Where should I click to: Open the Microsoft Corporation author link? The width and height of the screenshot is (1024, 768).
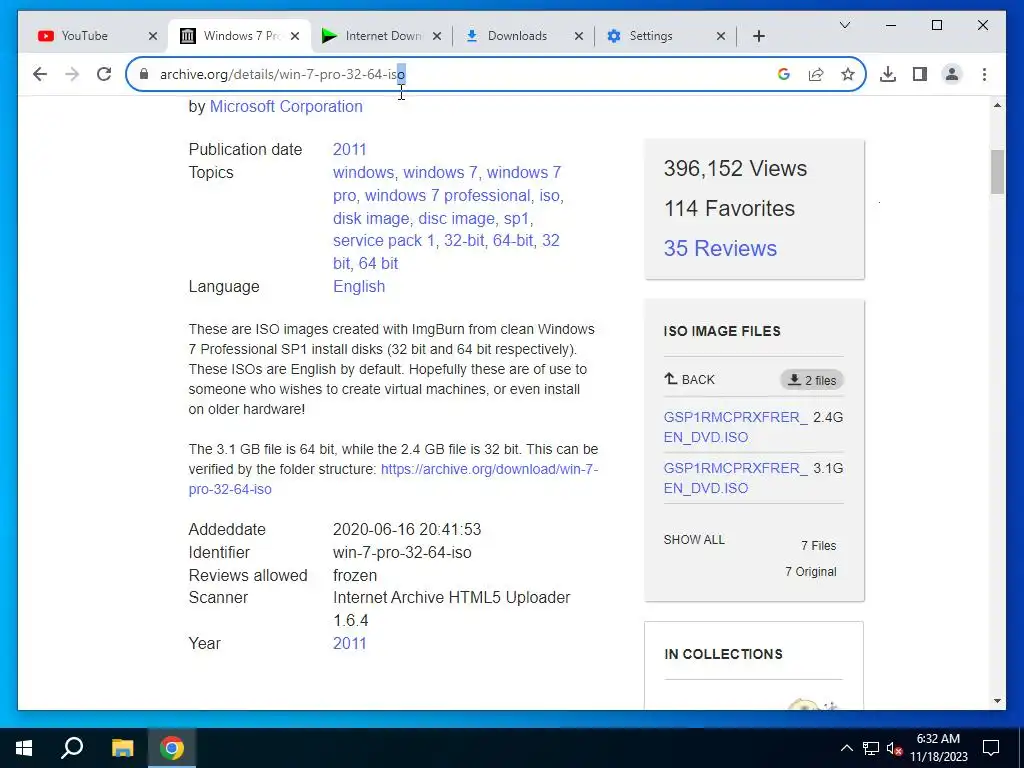(286, 106)
